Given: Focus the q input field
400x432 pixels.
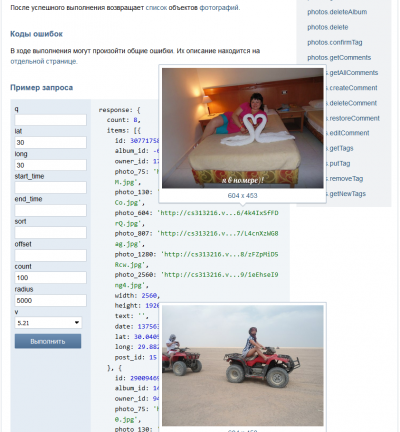Looking at the screenshot, I should 50,120.
